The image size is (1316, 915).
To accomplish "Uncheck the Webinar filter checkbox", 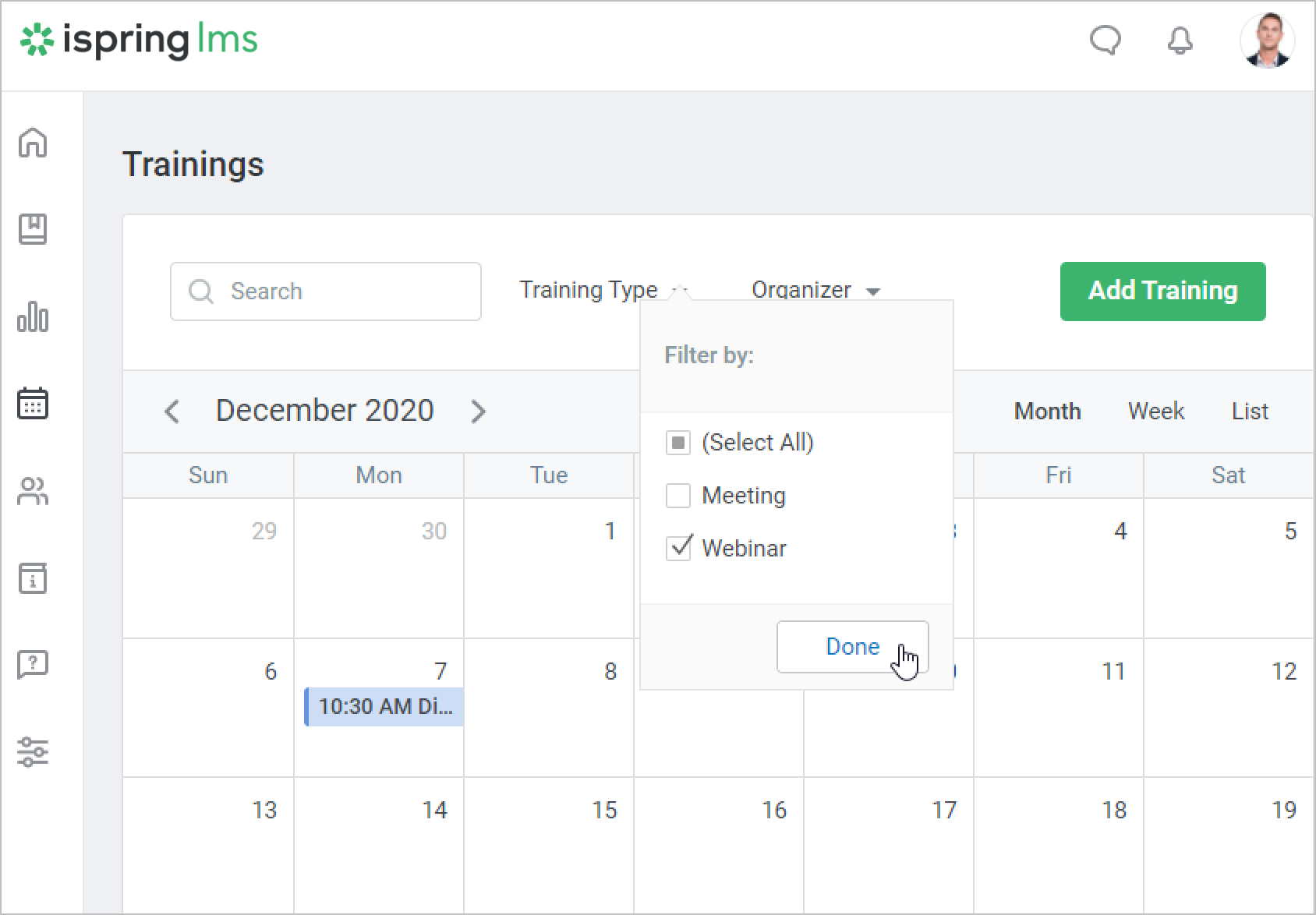I will pyautogui.click(x=678, y=548).
